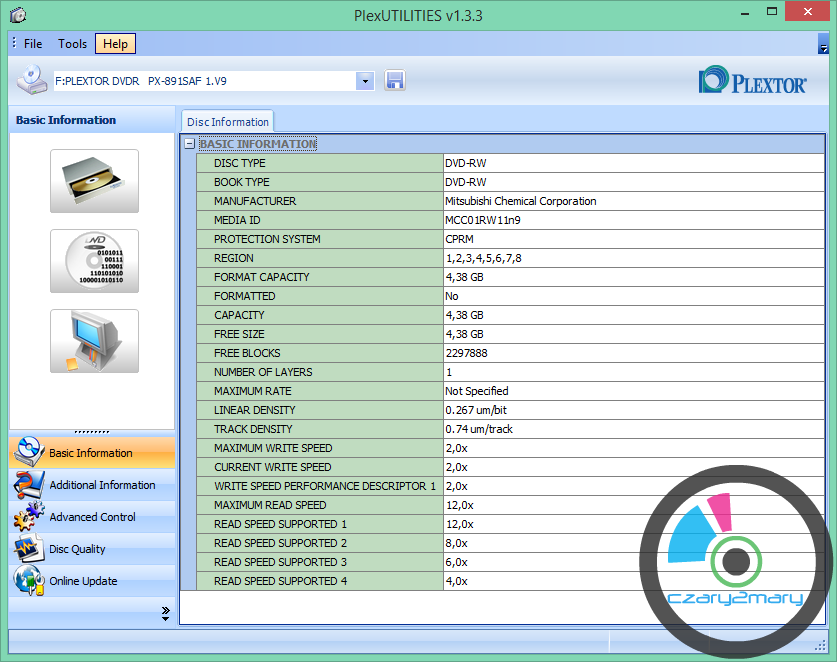Viewport: 837px width, 662px height.
Task: Select the Disc Information tab
Action: point(227,122)
